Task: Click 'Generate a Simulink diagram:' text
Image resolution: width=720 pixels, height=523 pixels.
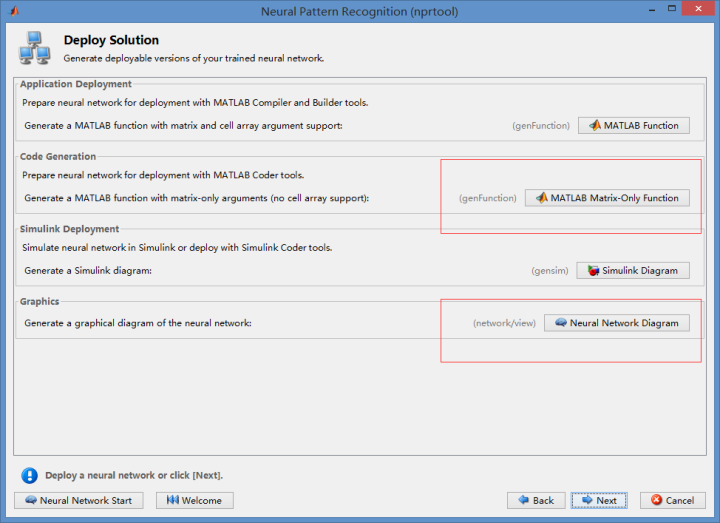Action: [88, 271]
